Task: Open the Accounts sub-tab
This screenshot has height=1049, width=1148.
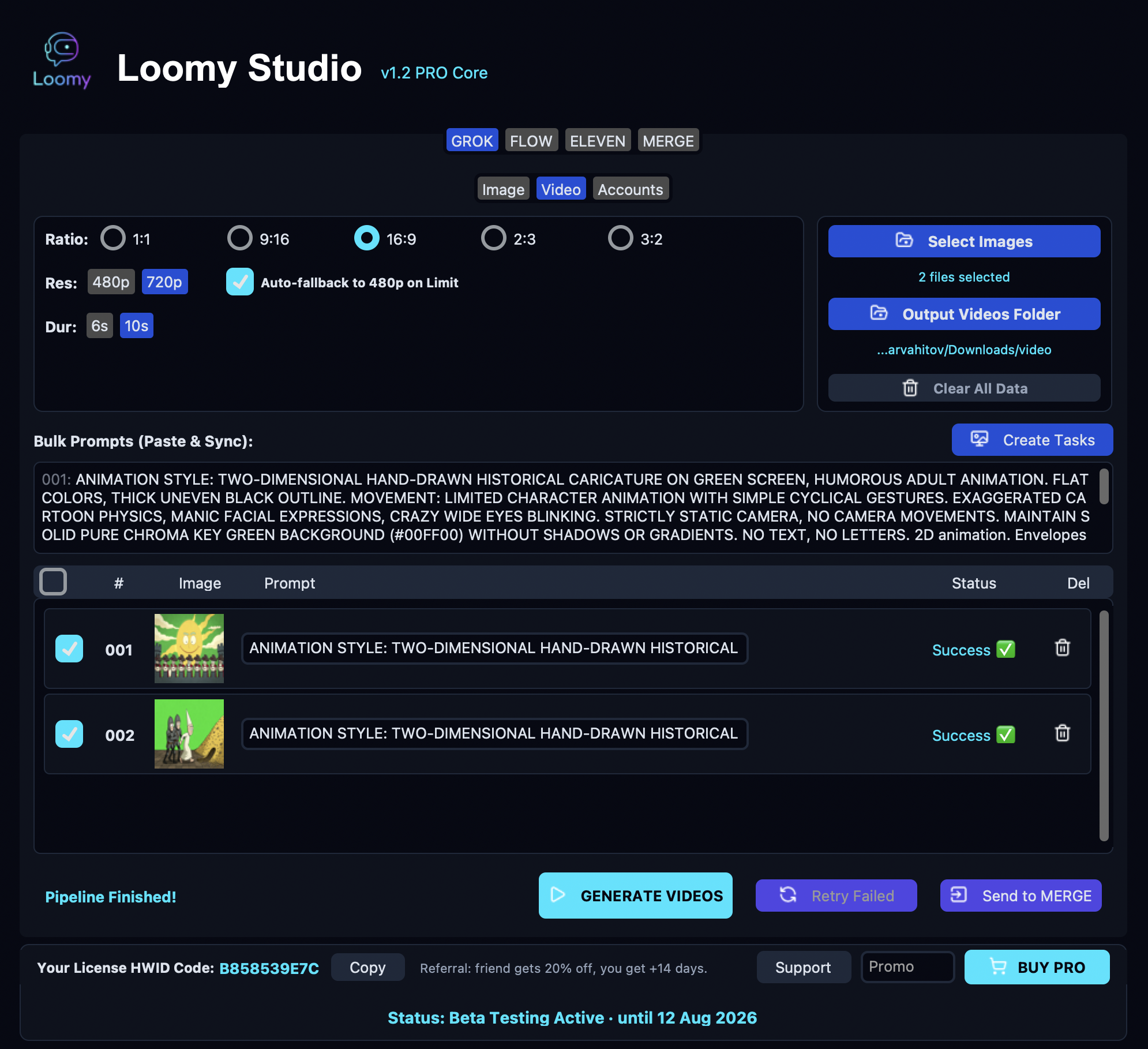Action: point(631,189)
